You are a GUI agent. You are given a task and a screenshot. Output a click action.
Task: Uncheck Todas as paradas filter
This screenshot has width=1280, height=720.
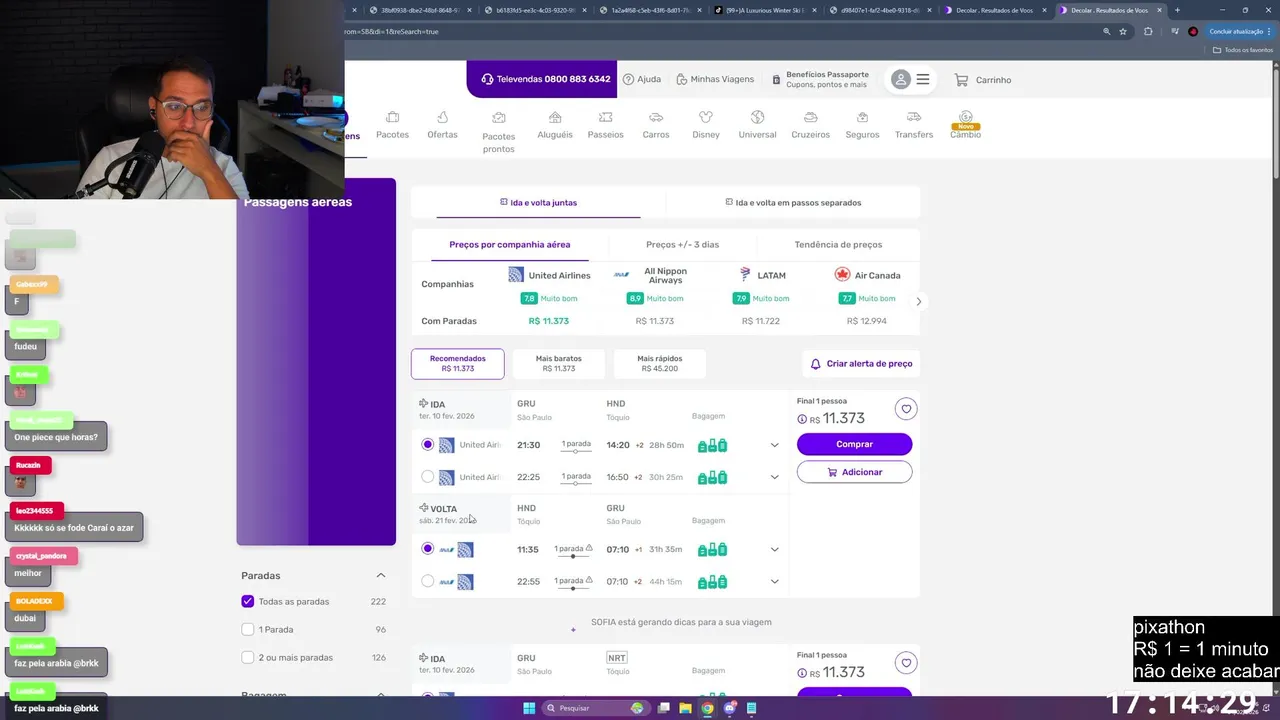(248, 601)
